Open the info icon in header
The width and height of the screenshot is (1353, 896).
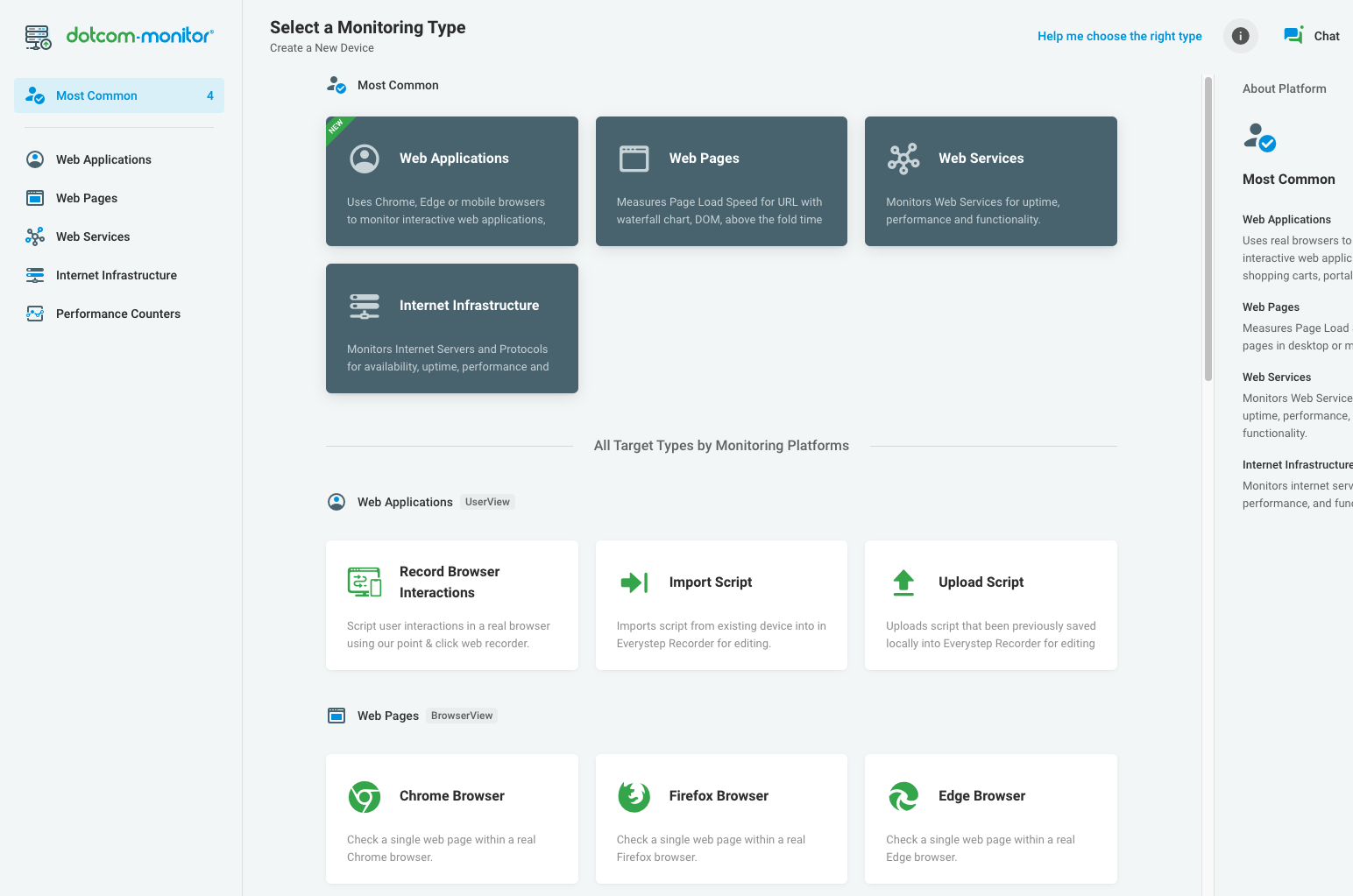(1240, 36)
